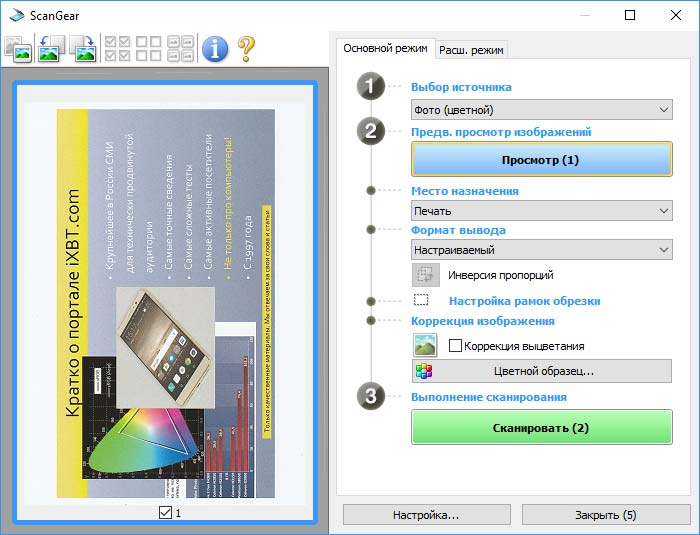Enable the Коррекция выцветания checkbox
This screenshot has height=535, width=700.
point(455,346)
